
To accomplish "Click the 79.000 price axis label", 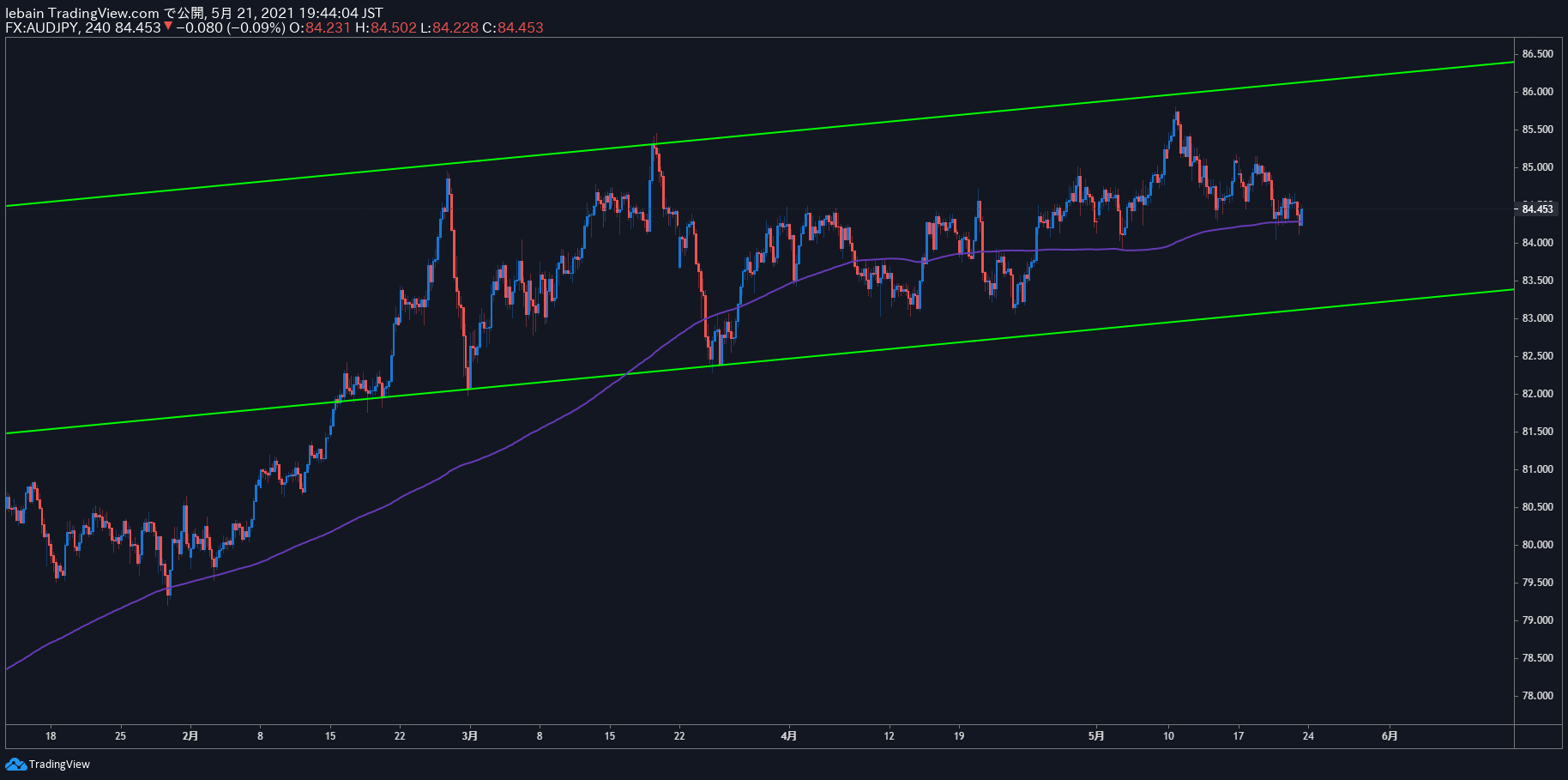I will click(x=1537, y=620).
